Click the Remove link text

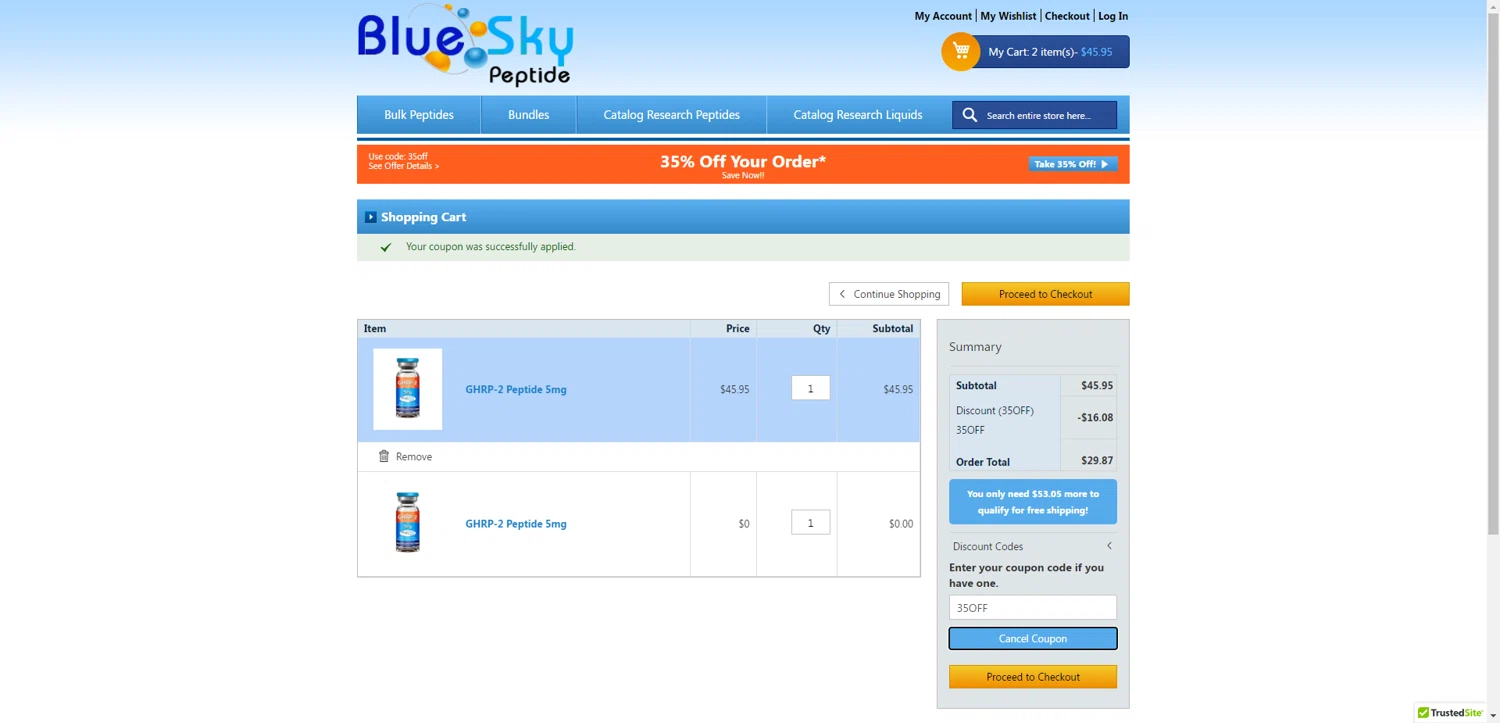(414, 456)
